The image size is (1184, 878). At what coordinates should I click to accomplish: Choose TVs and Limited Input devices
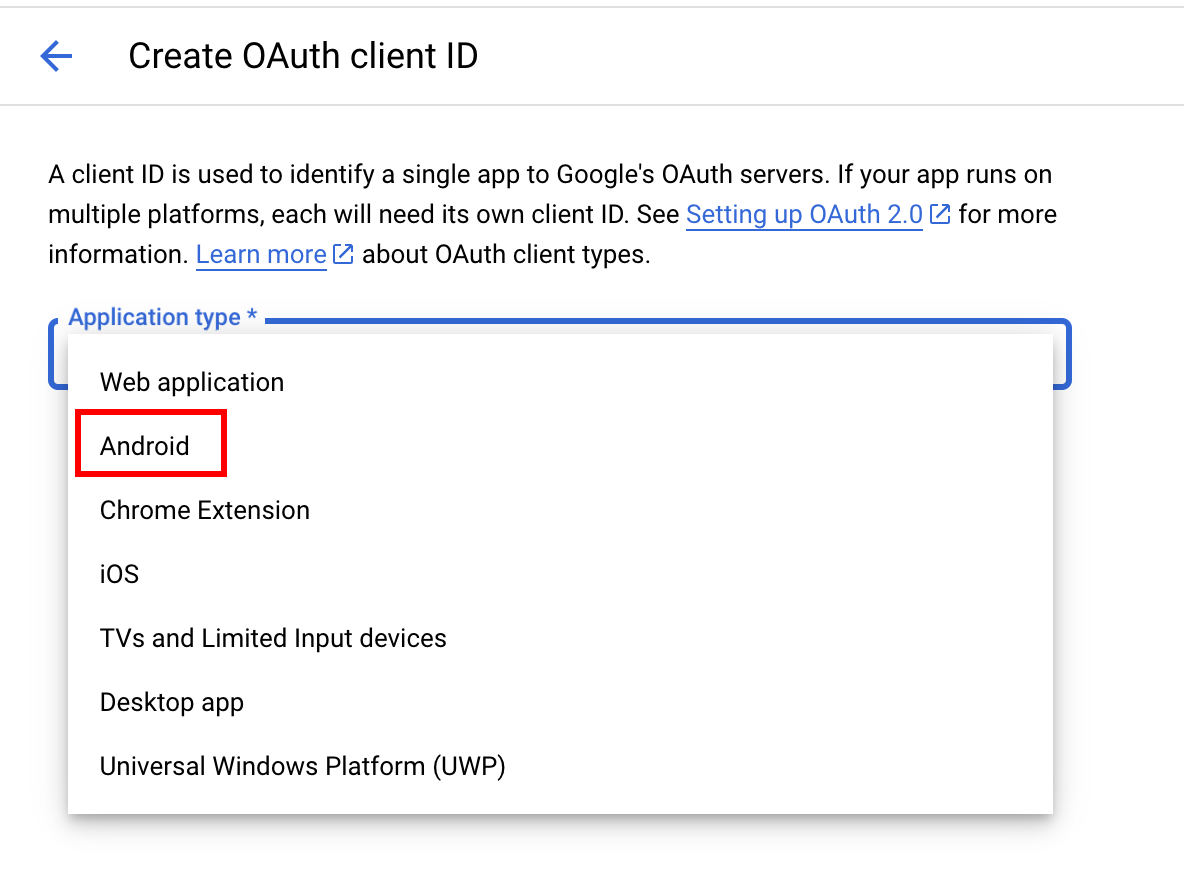click(x=272, y=638)
